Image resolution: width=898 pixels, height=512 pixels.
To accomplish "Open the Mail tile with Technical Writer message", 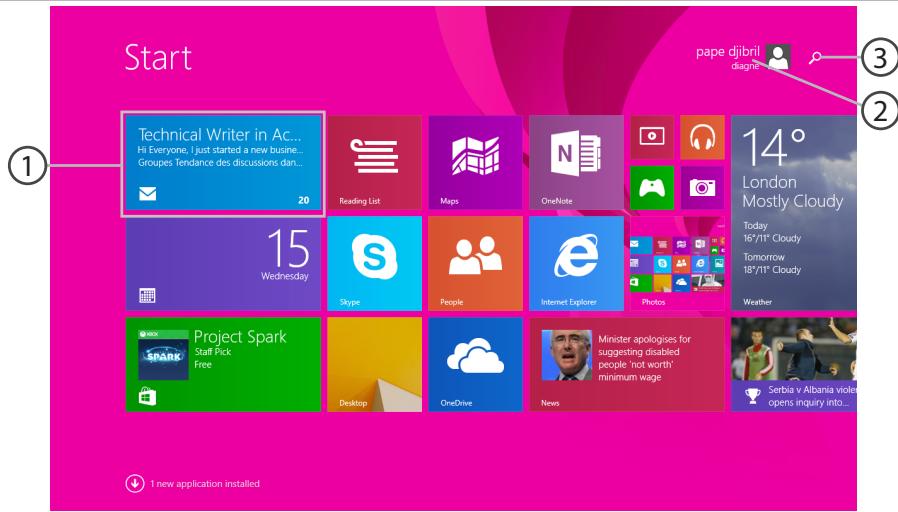I will click(x=223, y=164).
